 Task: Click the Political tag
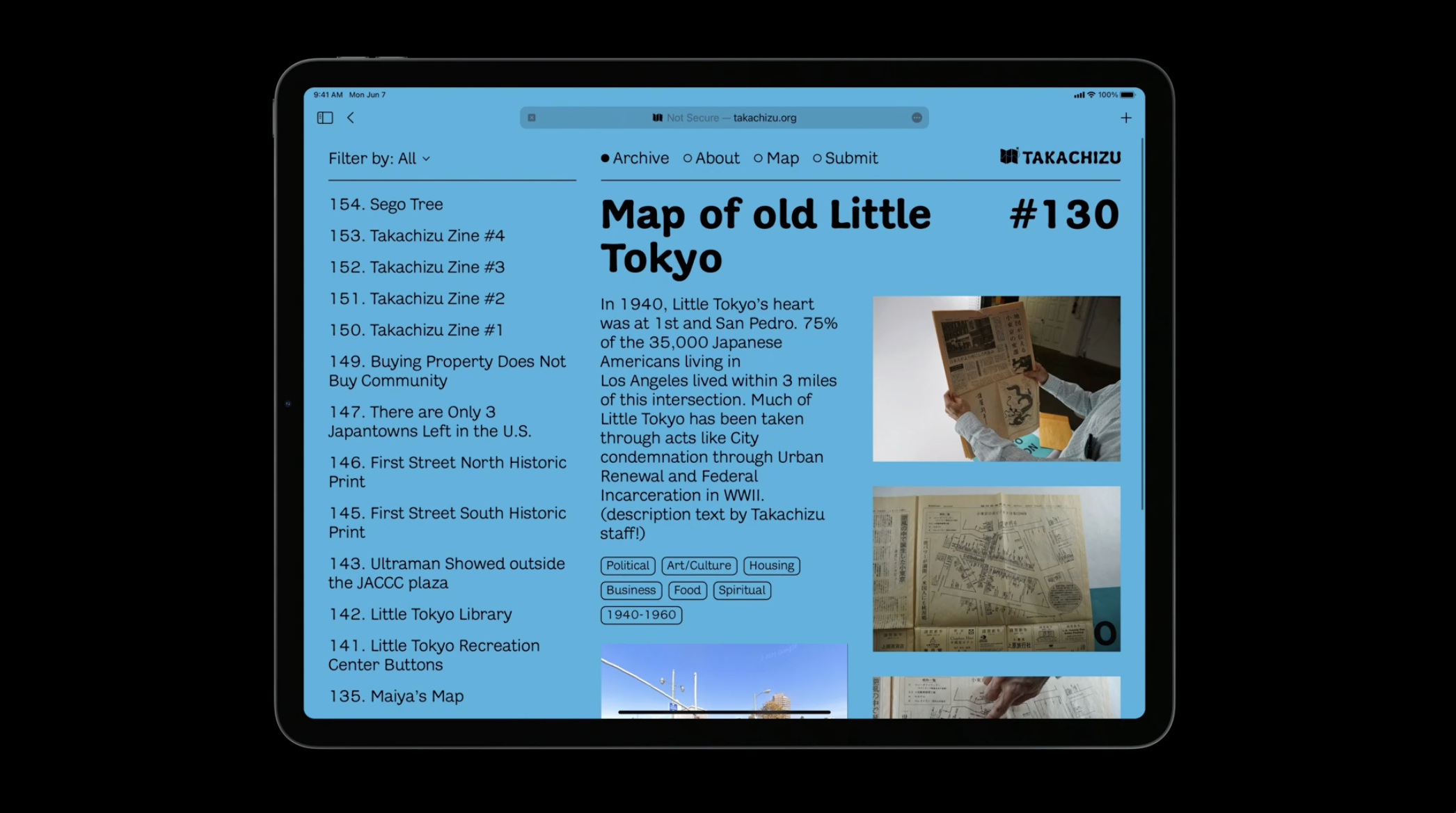(627, 565)
